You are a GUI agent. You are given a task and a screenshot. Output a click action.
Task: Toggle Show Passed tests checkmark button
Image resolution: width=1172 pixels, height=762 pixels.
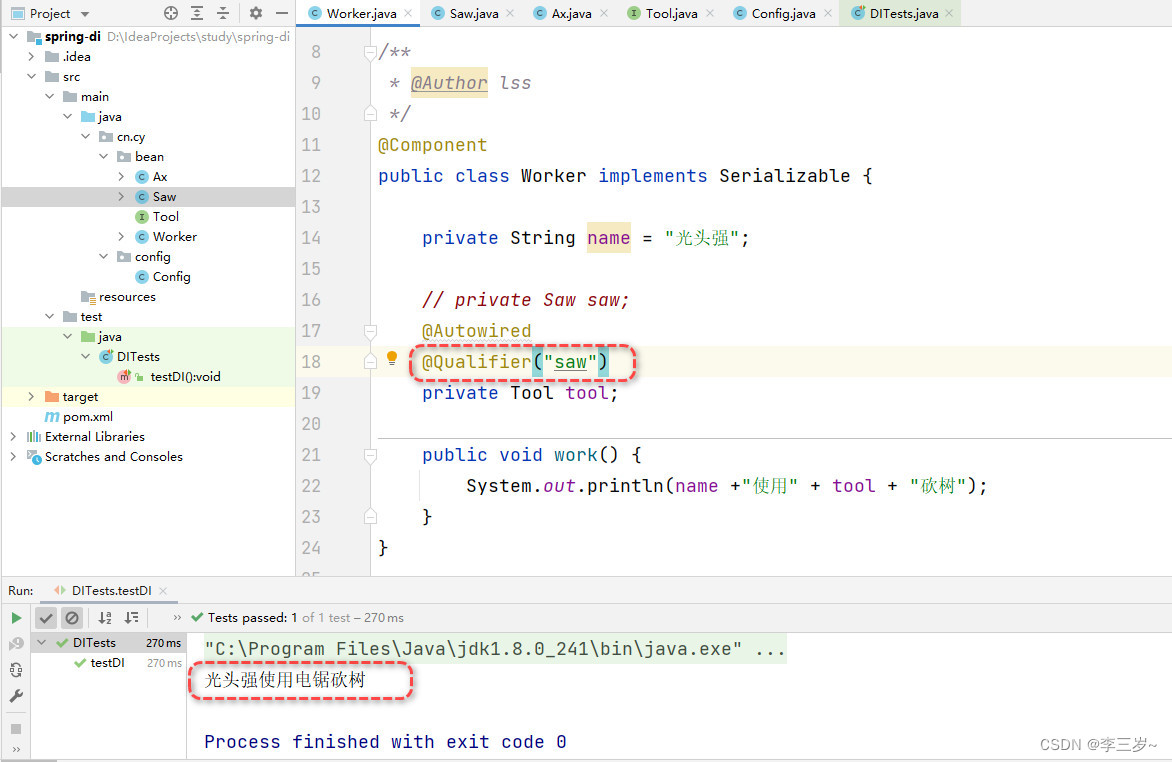(46, 618)
